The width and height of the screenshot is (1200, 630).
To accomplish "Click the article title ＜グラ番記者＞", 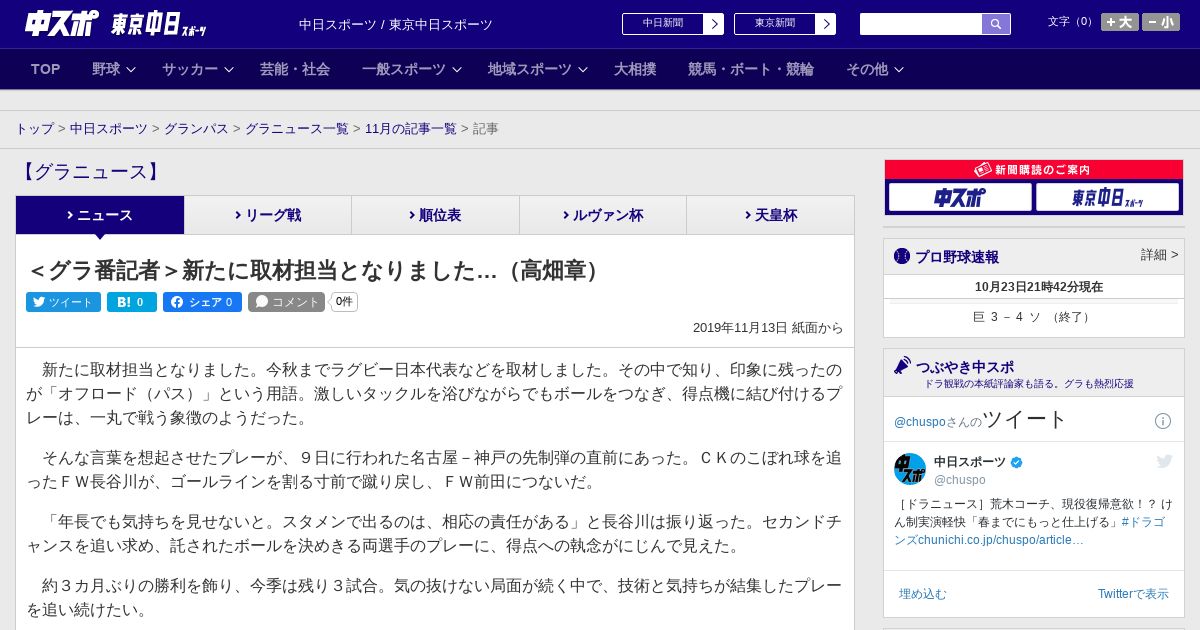I will [316, 271].
